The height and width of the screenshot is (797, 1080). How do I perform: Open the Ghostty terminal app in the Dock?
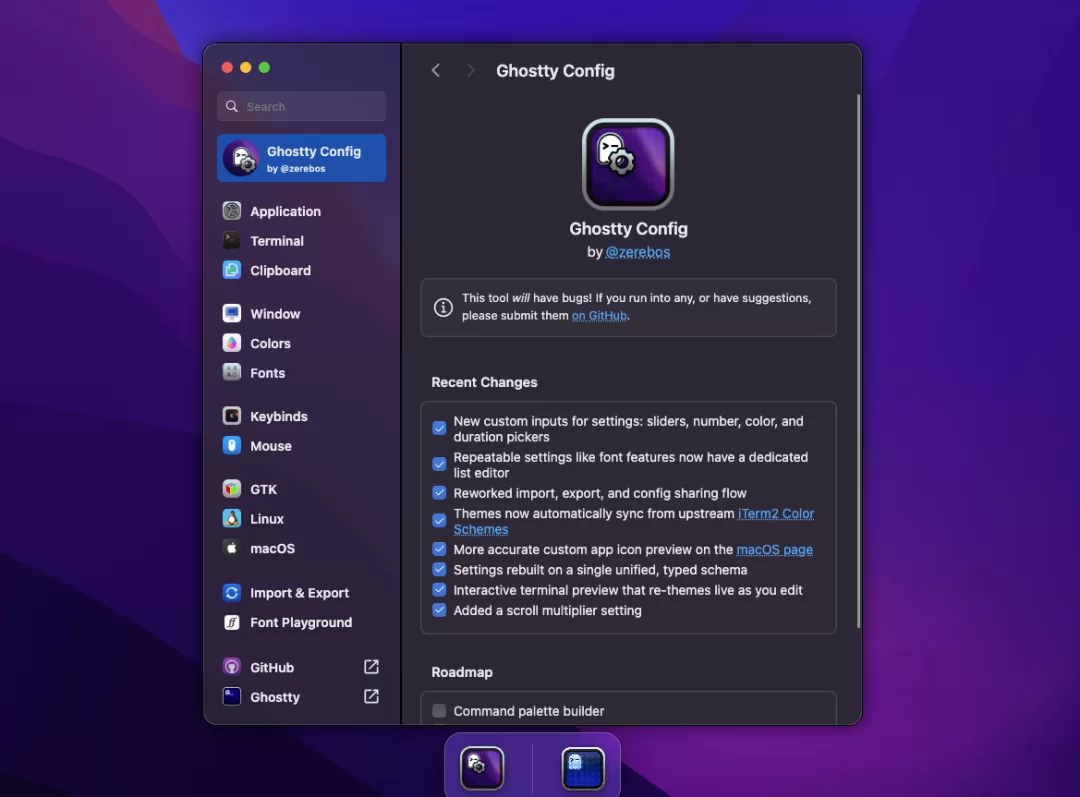point(583,767)
